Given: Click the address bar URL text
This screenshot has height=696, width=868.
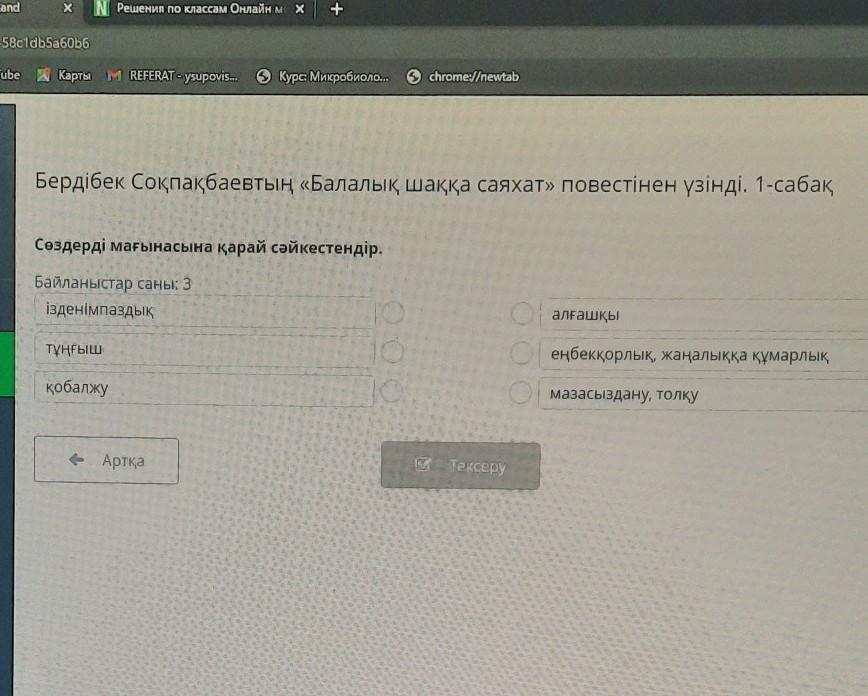Looking at the screenshot, I should click(x=44, y=43).
